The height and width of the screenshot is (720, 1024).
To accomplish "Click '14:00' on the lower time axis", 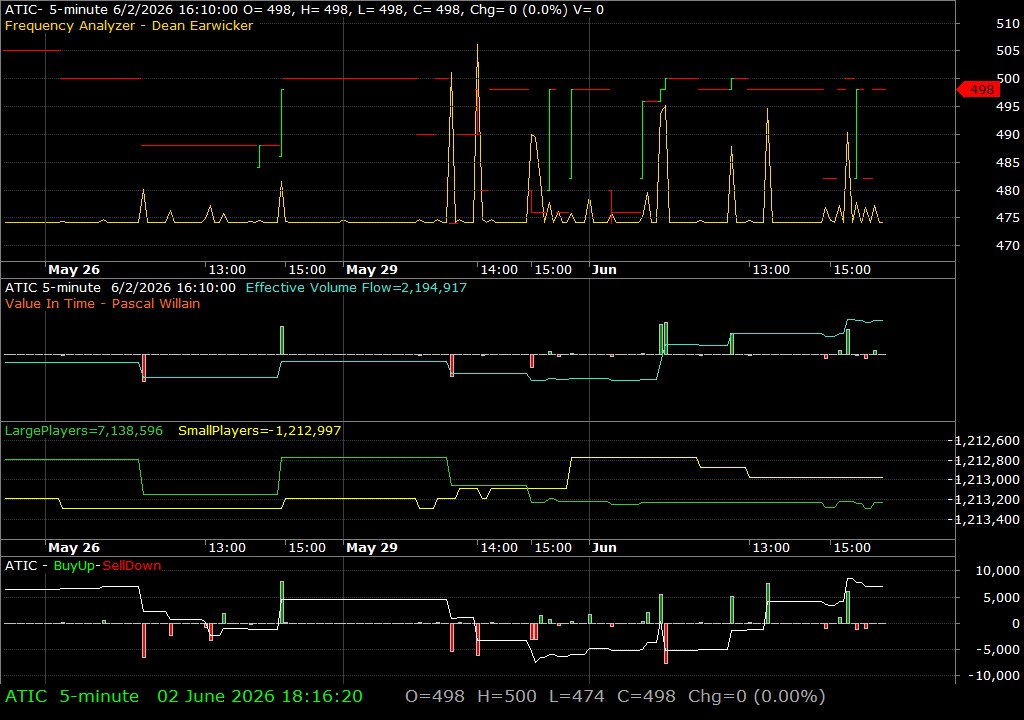I will point(499,548).
